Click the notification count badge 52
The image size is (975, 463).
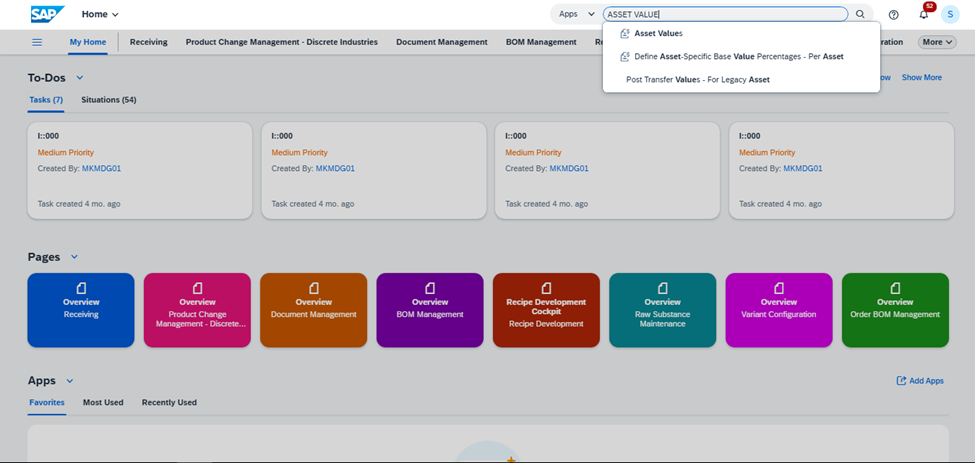[x=930, y=6]
